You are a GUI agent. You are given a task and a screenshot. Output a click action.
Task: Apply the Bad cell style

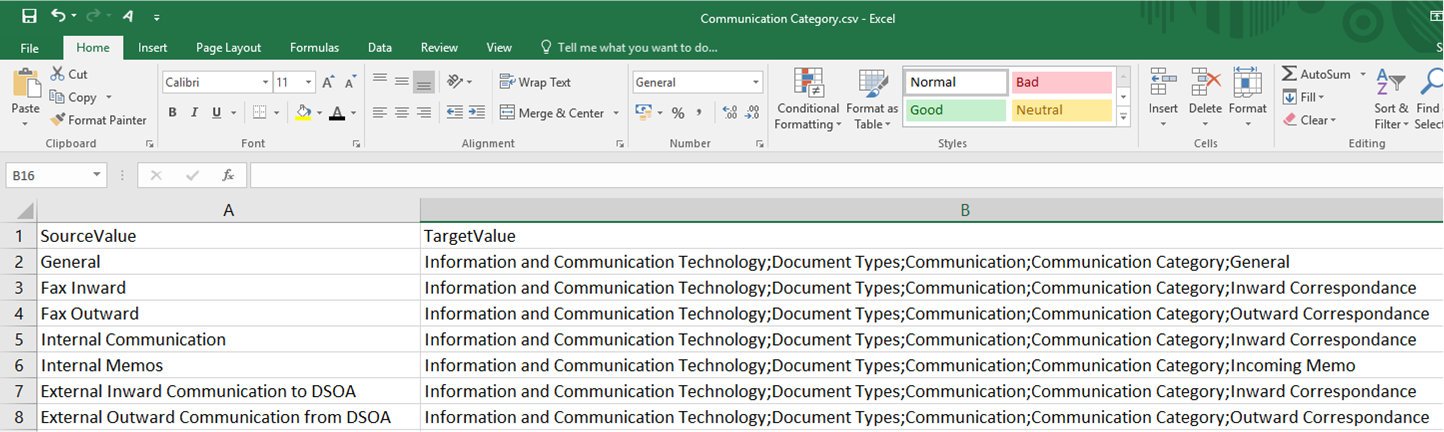(x=1062, y=82)
